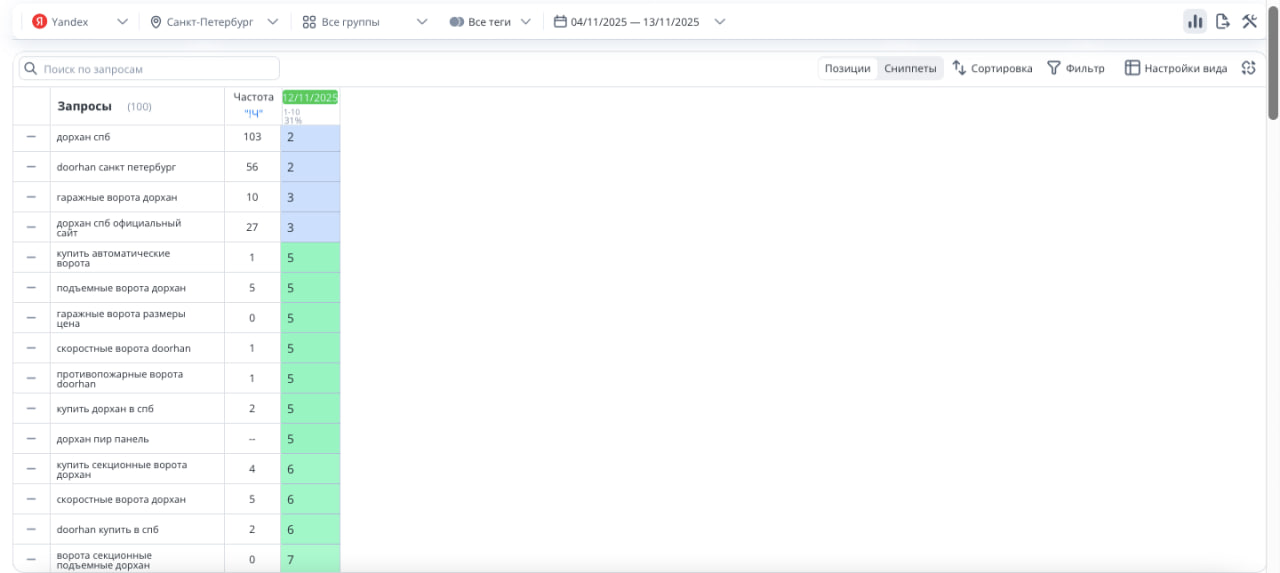
Task: Open the tools wrench-and-hammer icon
Action: coord(1249,22)
